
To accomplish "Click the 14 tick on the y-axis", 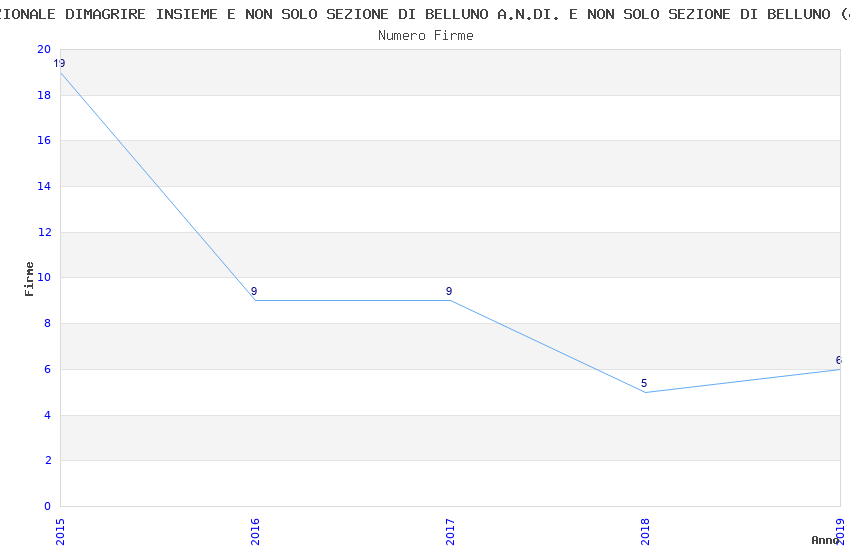I will click(43, 187).
